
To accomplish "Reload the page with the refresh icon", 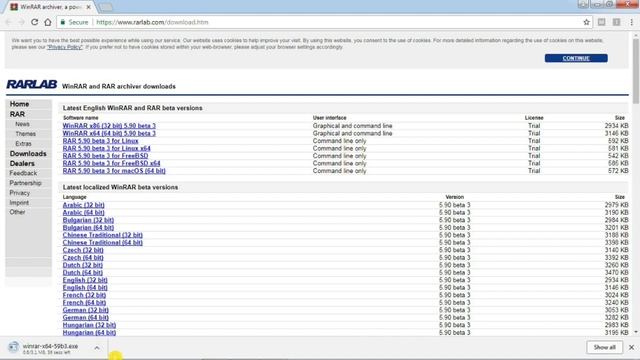I will tap(34, 22).
